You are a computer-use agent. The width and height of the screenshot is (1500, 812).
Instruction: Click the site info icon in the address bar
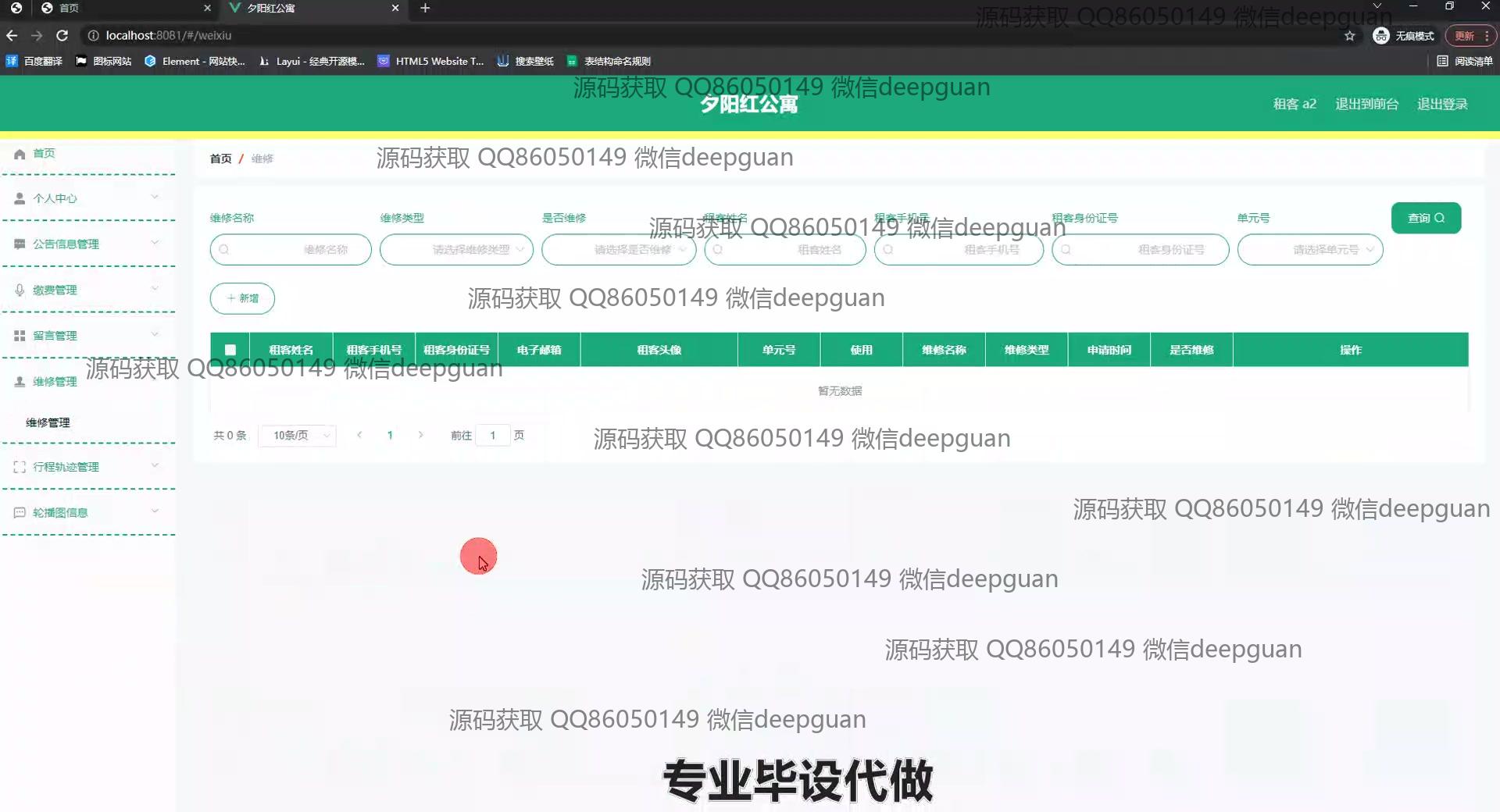(93, 35)
